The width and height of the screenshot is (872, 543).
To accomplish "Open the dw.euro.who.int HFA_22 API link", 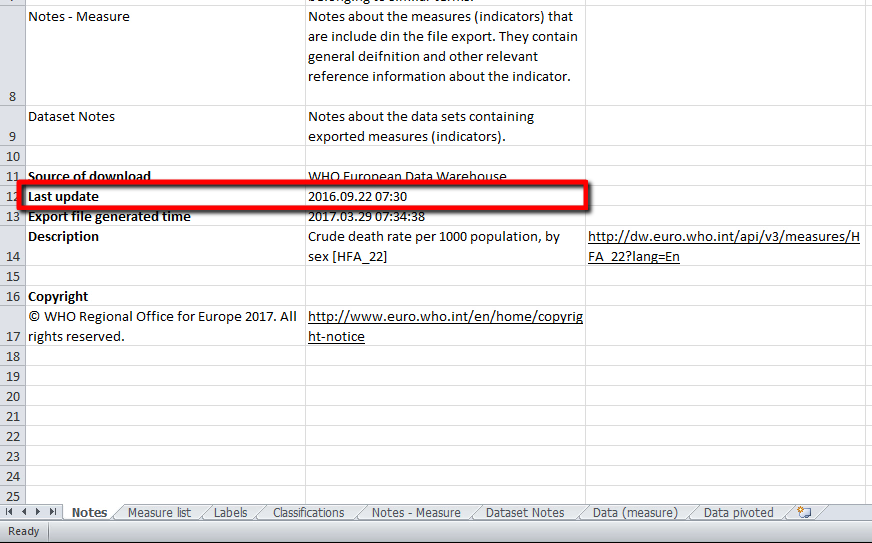I will (x=724, y=246).
